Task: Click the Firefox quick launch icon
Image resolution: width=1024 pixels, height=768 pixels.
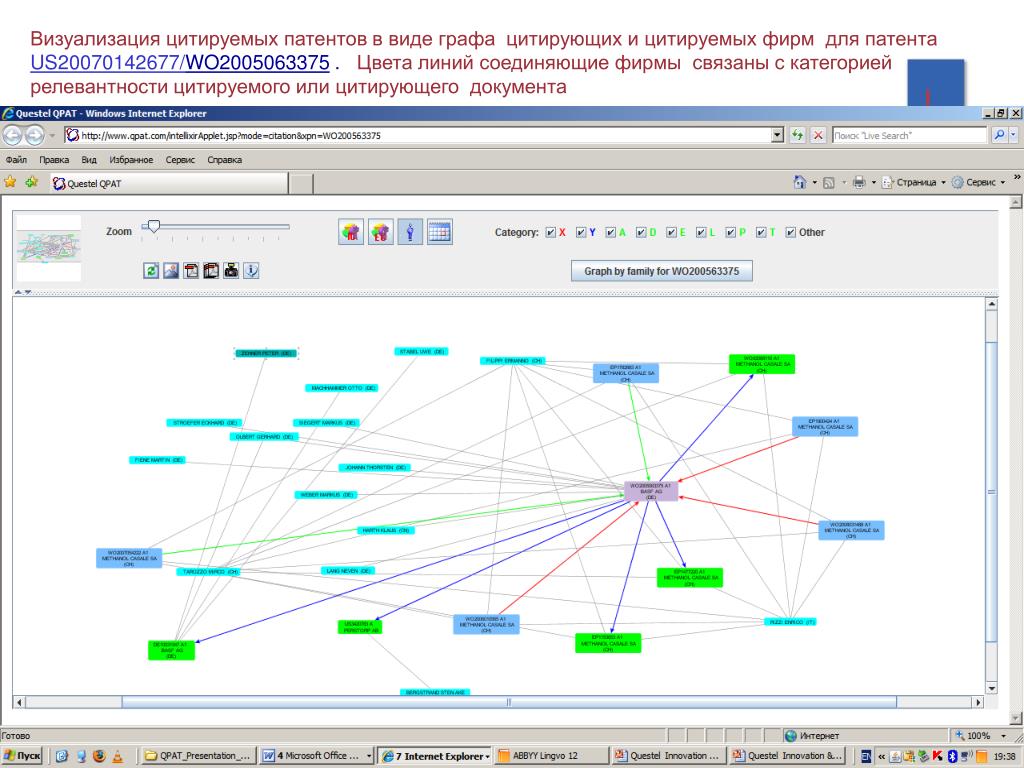Action: 99,756
